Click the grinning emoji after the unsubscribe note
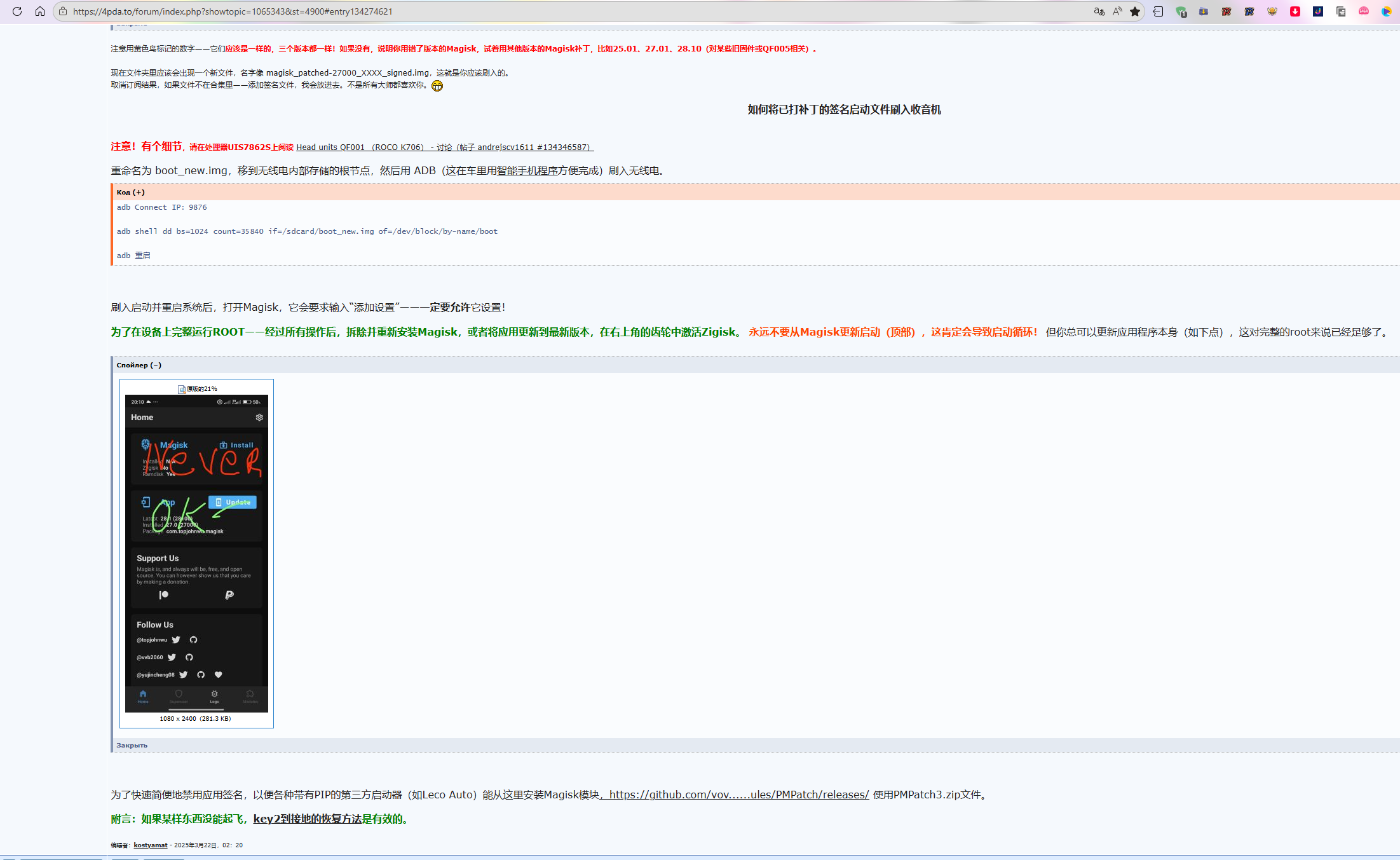 pyautogui.click(x=437, y=86)
